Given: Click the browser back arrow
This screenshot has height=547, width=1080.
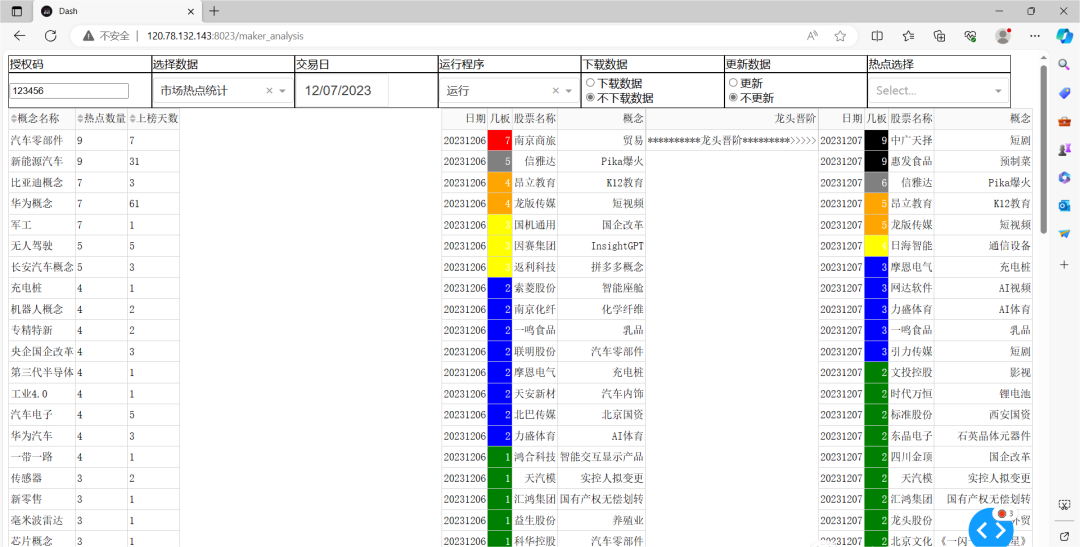Looking at the screenshot, I should [19, 36].
